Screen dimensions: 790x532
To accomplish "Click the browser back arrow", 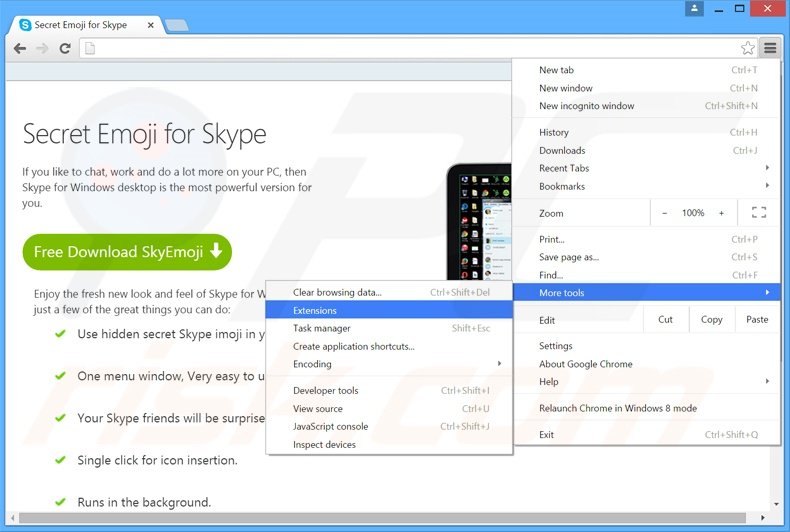I will 20,48.
